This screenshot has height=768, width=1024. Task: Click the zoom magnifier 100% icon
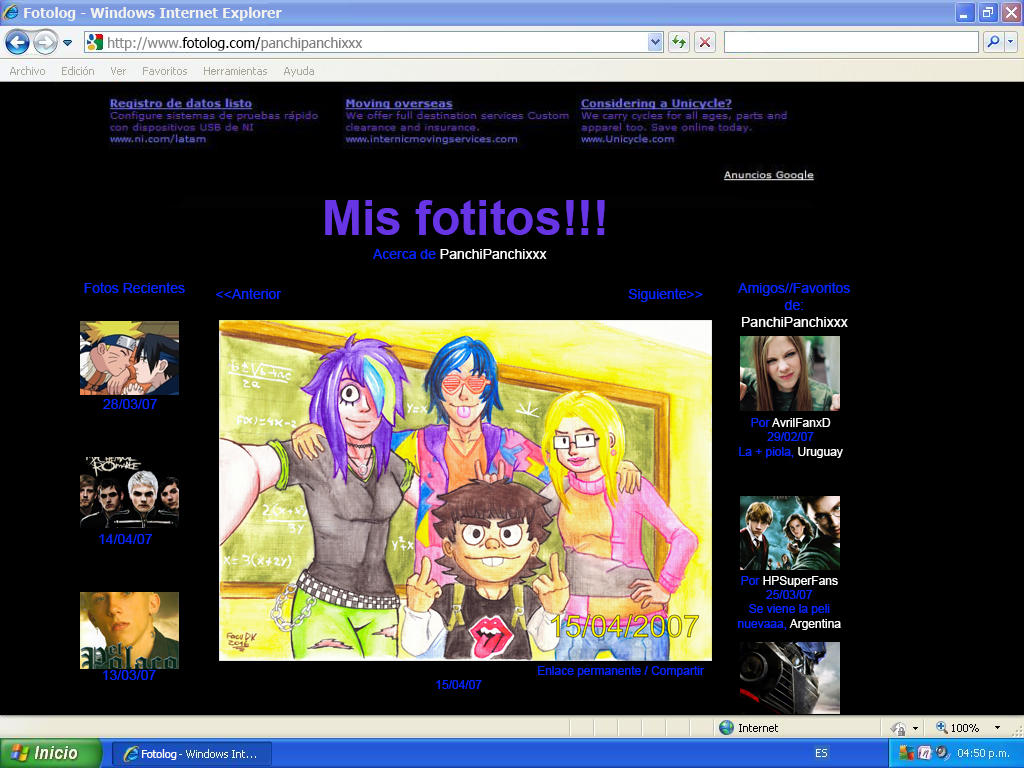click(x=941, y=728)
